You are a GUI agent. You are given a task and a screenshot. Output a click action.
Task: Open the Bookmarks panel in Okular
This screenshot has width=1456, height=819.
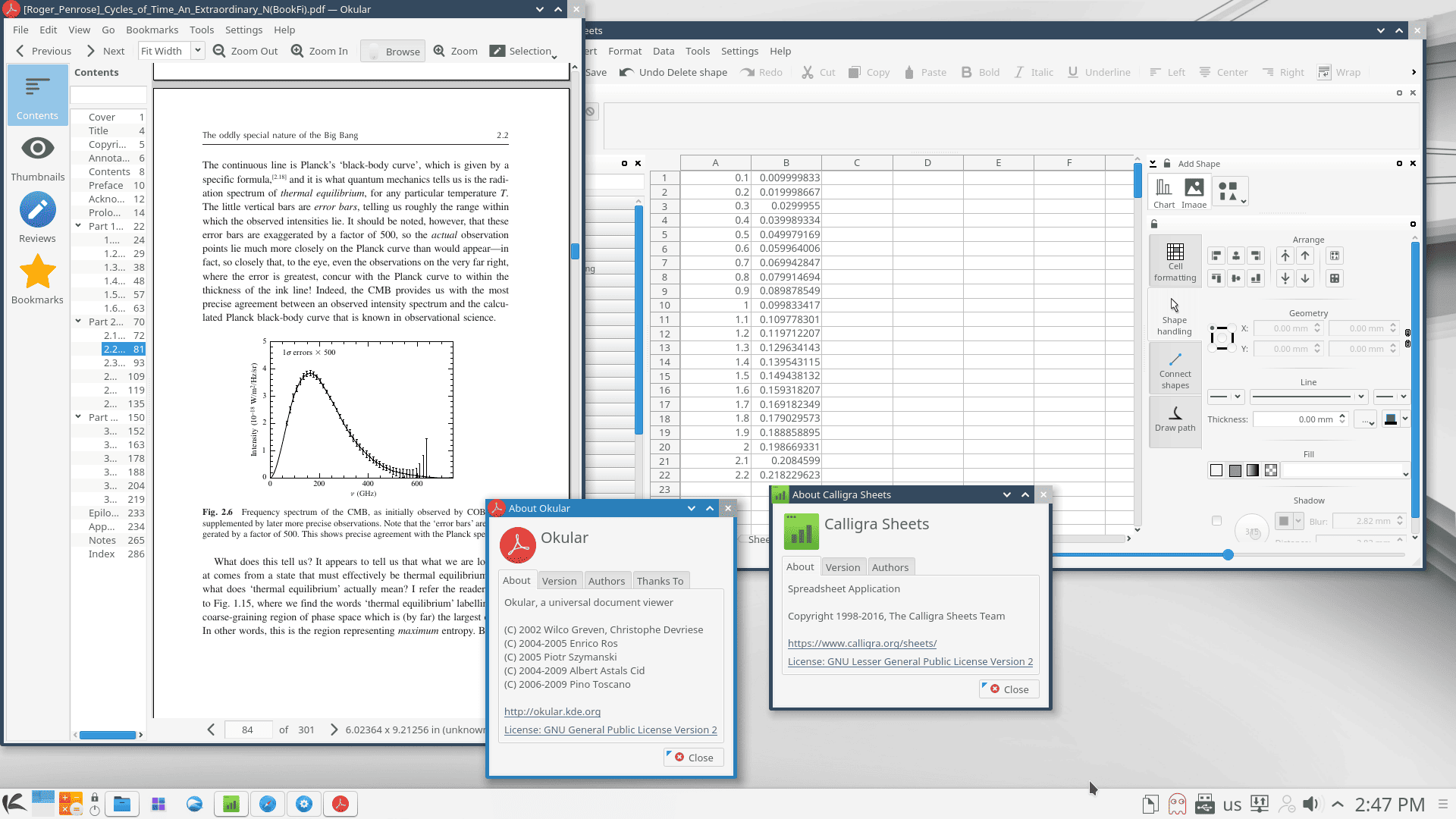point(37,280)
